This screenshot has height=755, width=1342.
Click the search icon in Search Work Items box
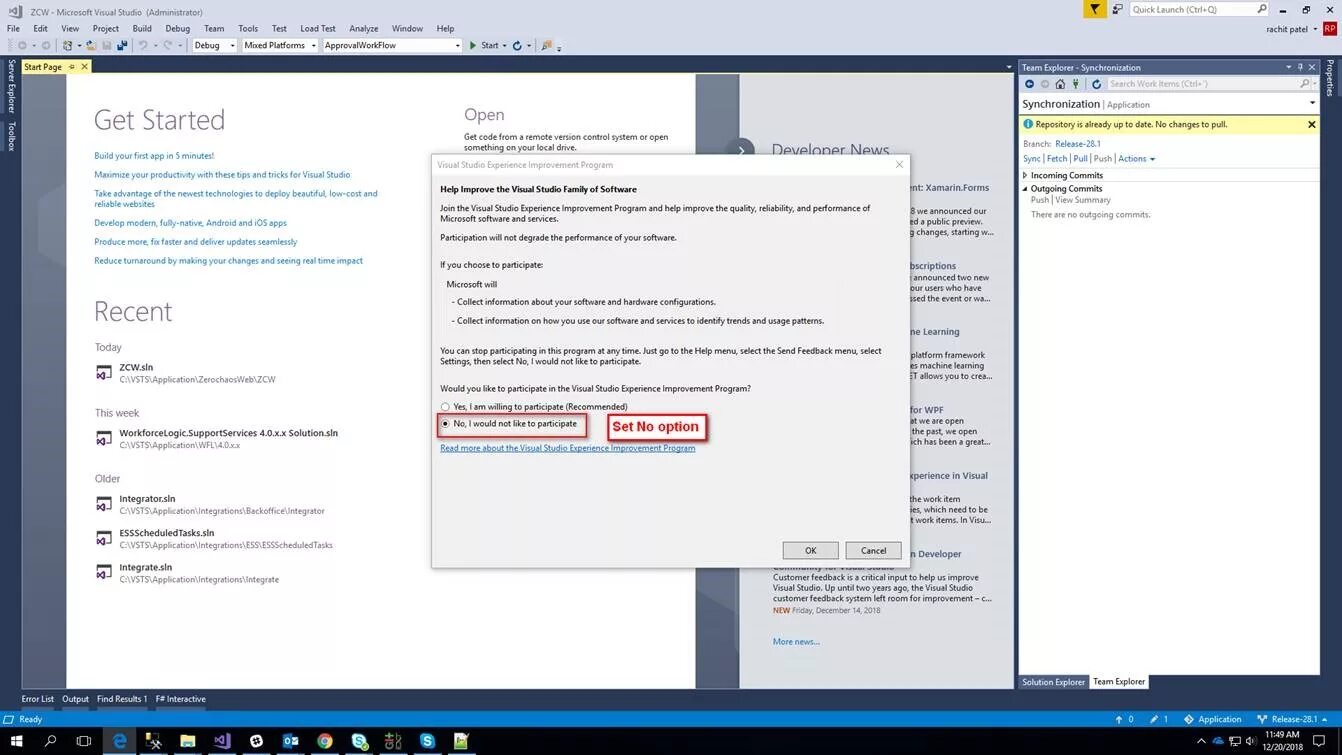pyautogui.click(x=1304, y=84)
